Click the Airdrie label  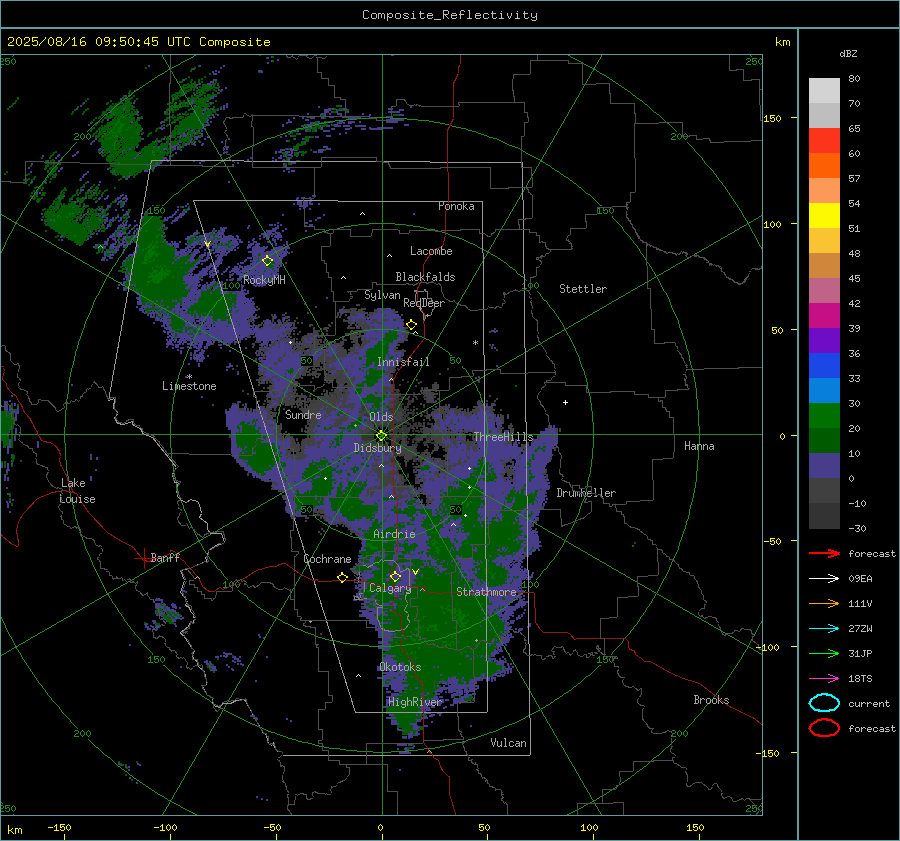[x=394, y=534]
